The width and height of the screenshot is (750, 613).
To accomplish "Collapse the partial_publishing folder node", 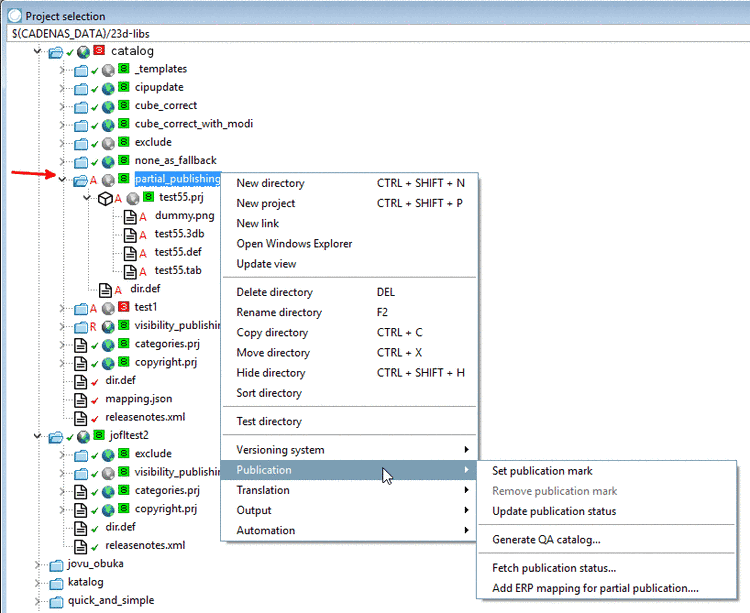I will pyautogui.click(x=62, y=180).
